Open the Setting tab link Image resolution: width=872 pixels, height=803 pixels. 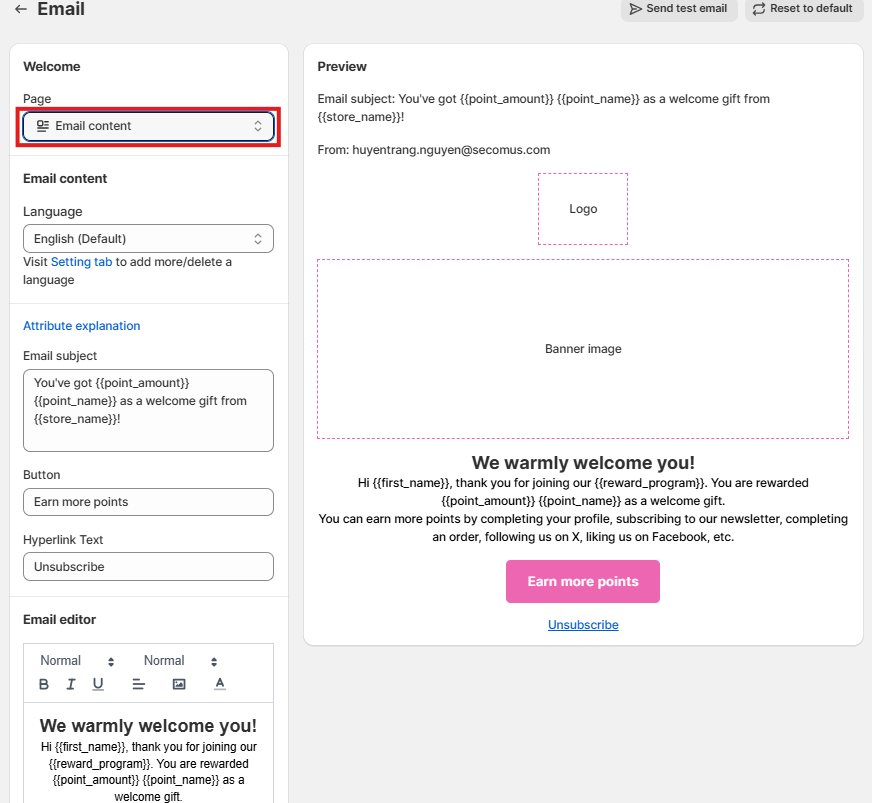81,262
